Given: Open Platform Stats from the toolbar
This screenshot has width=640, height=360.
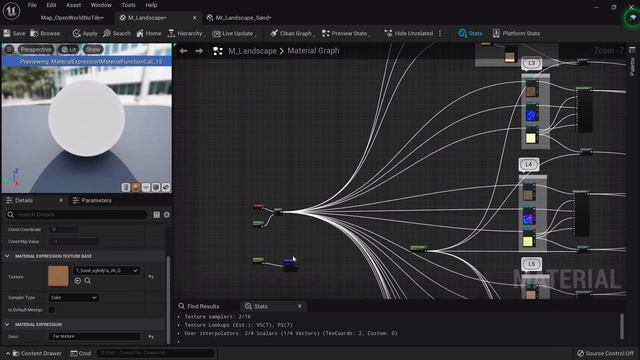Looking at the screenshot, I should 516,33.
